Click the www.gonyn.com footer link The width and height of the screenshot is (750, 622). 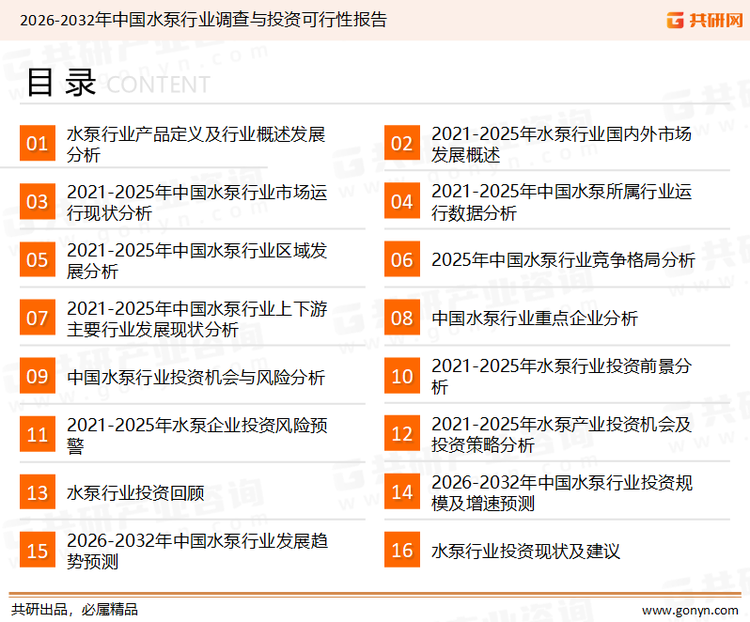(690, 611)
